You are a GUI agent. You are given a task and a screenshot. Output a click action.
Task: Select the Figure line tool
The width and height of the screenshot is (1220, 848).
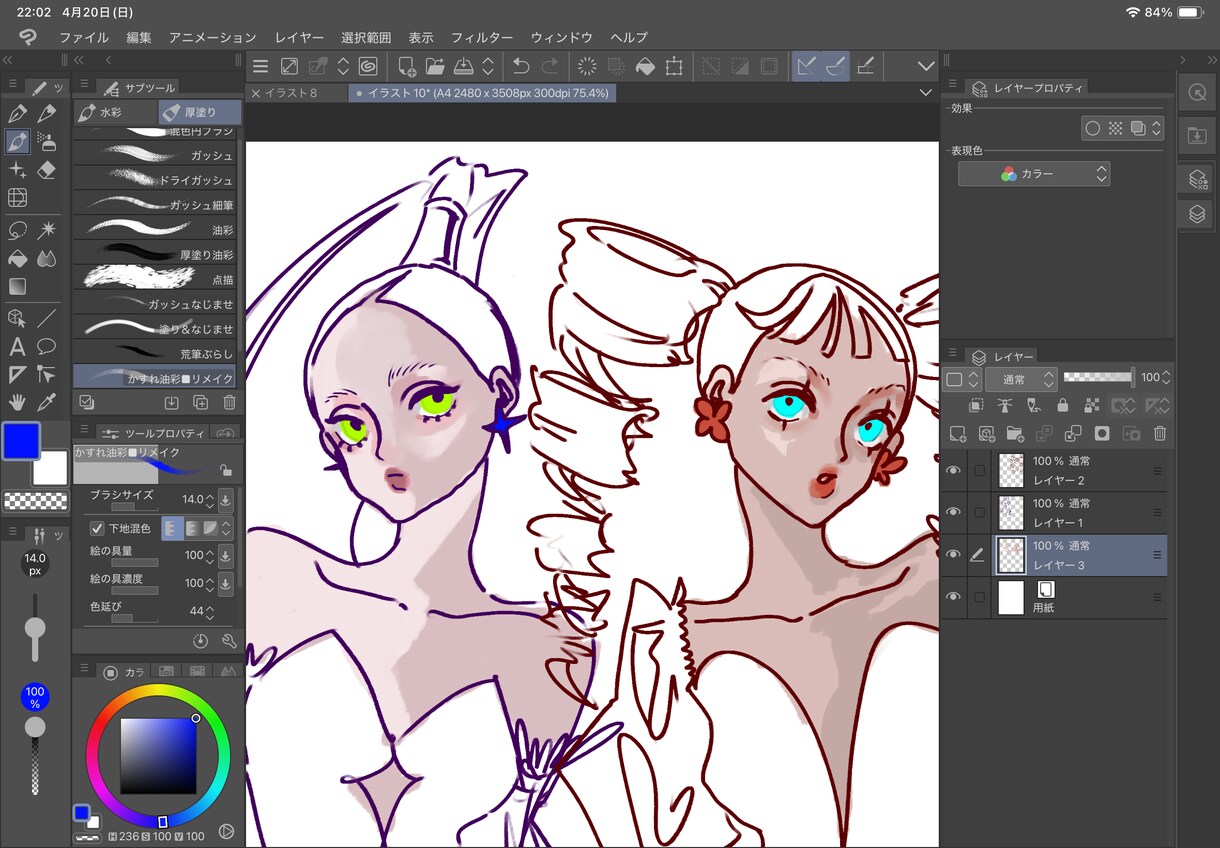[46, 319]
